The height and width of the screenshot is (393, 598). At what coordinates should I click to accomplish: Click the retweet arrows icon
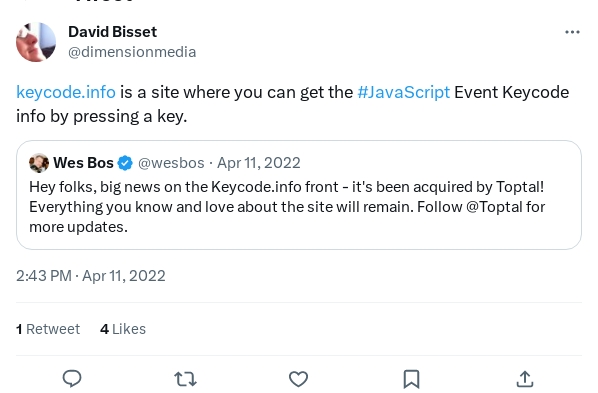[185, 379]
